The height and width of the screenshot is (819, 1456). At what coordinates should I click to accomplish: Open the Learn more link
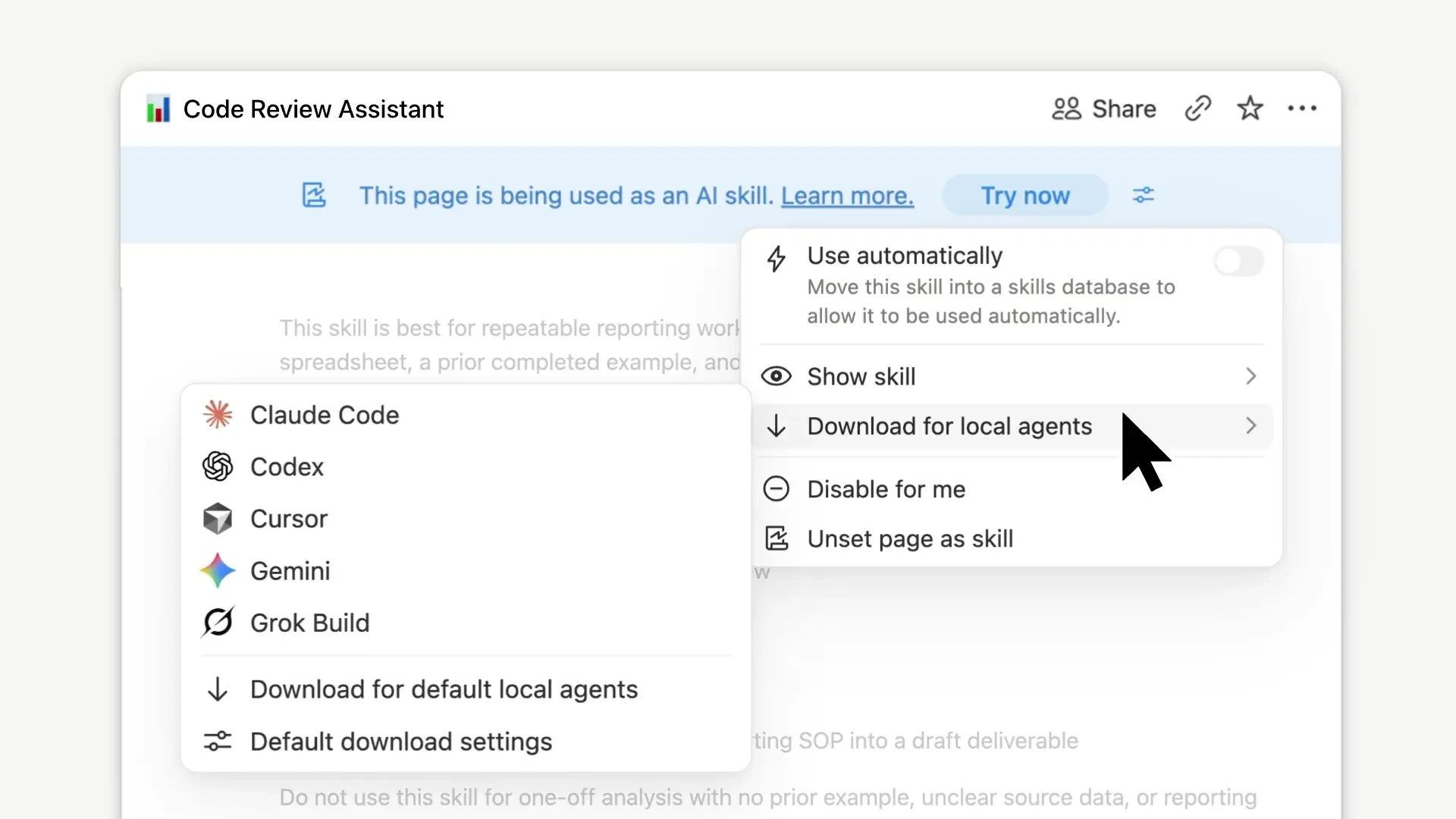[847, 196]
